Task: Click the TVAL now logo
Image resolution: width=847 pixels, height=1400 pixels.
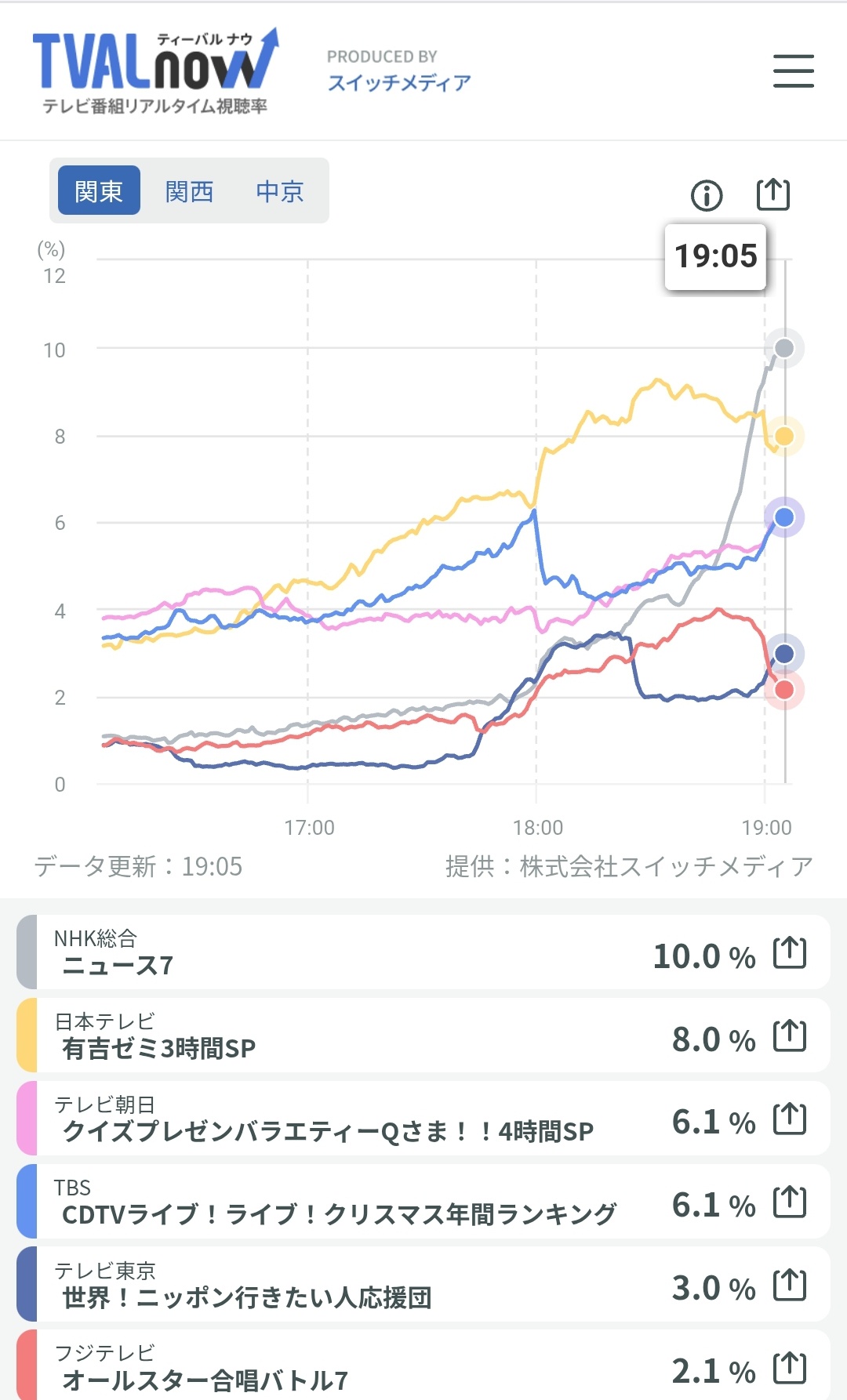Action: pos(155,71)
